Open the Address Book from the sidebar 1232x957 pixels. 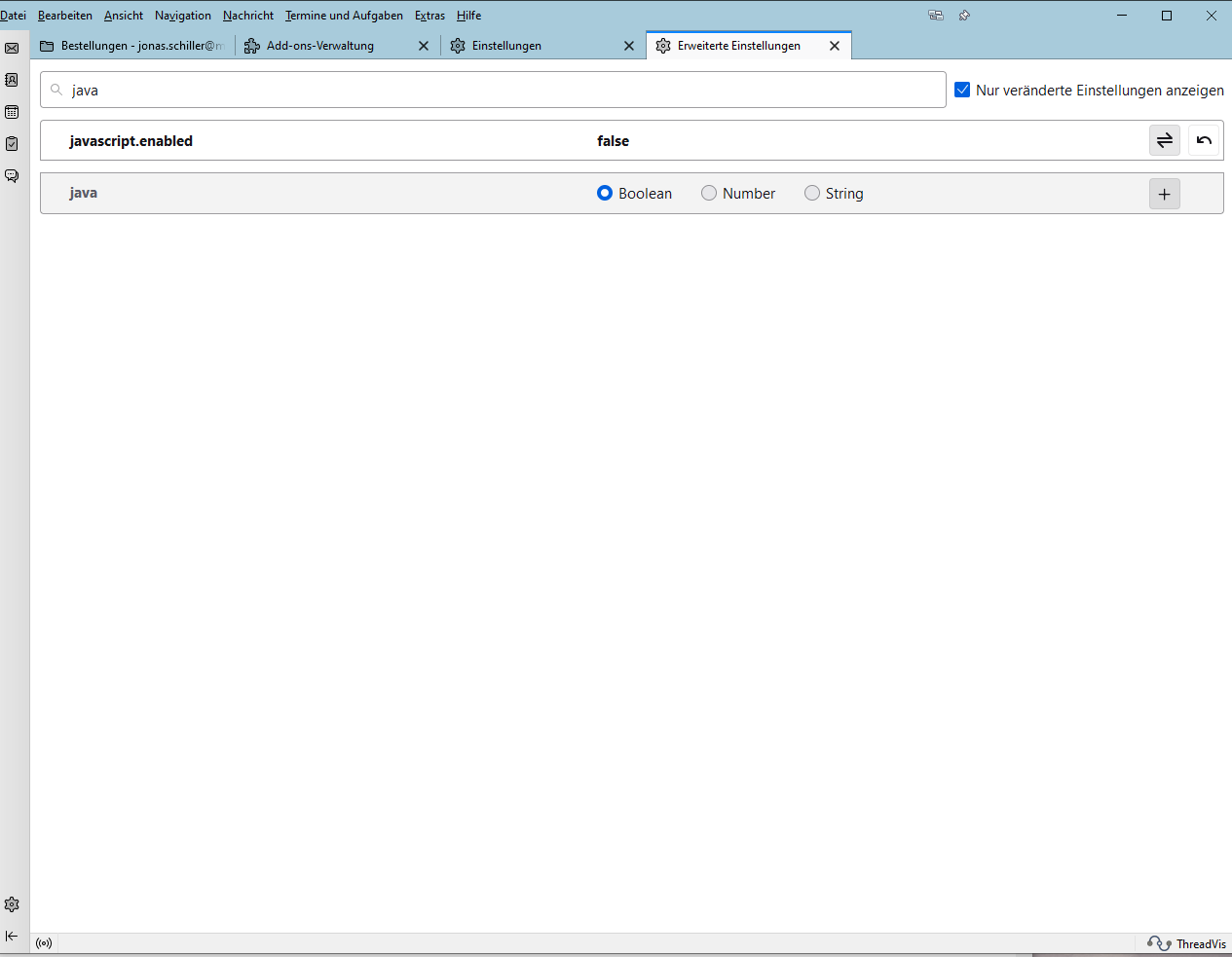[x=12, y=80]
